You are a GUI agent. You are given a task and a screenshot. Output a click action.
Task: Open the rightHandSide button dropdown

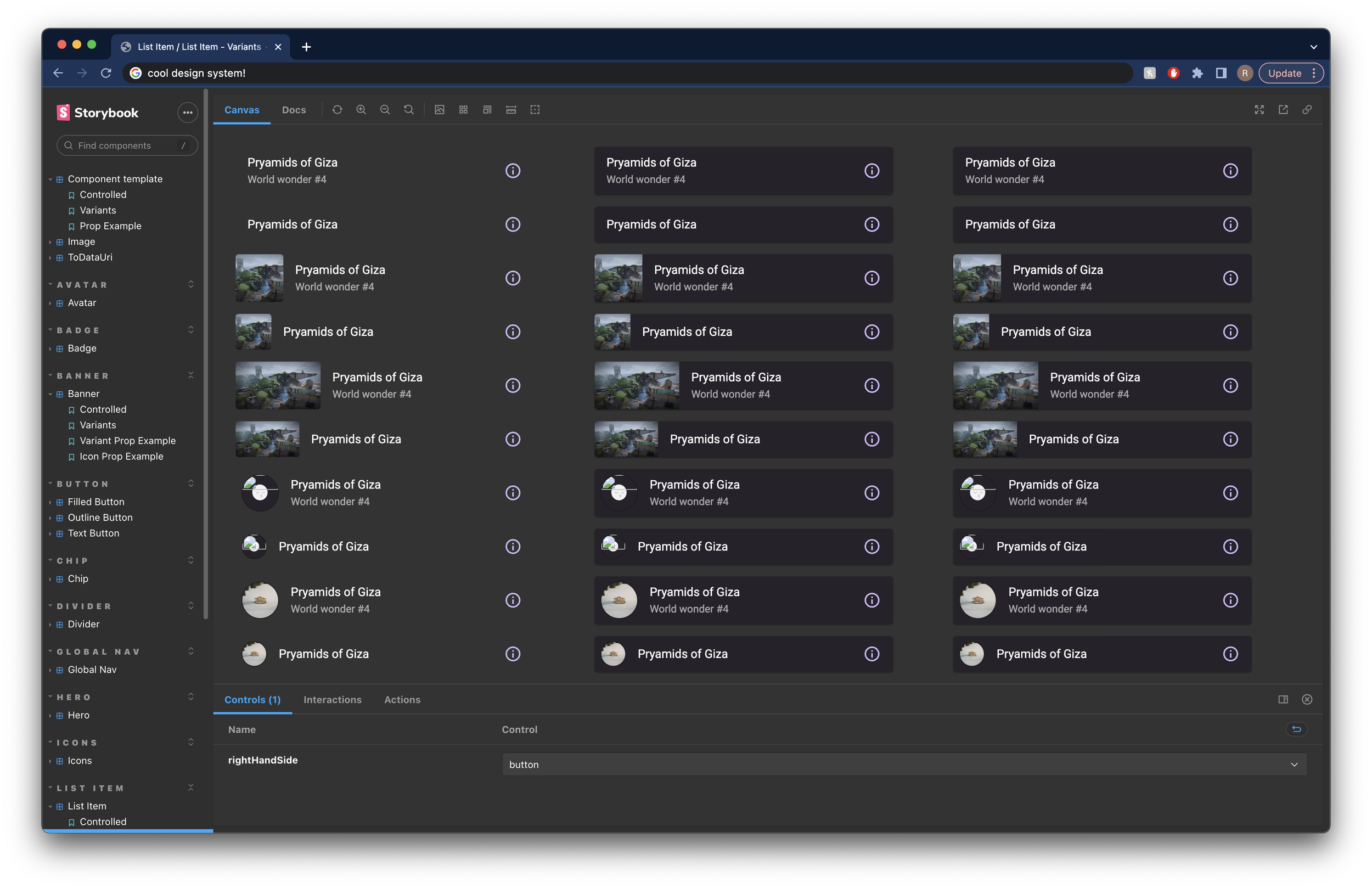(904, 765)
